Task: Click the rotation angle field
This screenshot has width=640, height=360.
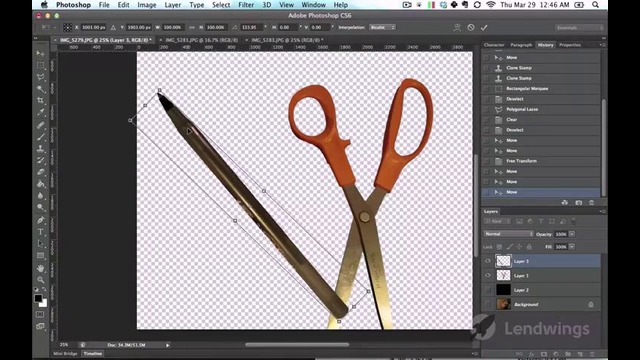Action: click(x=250, y=27)
